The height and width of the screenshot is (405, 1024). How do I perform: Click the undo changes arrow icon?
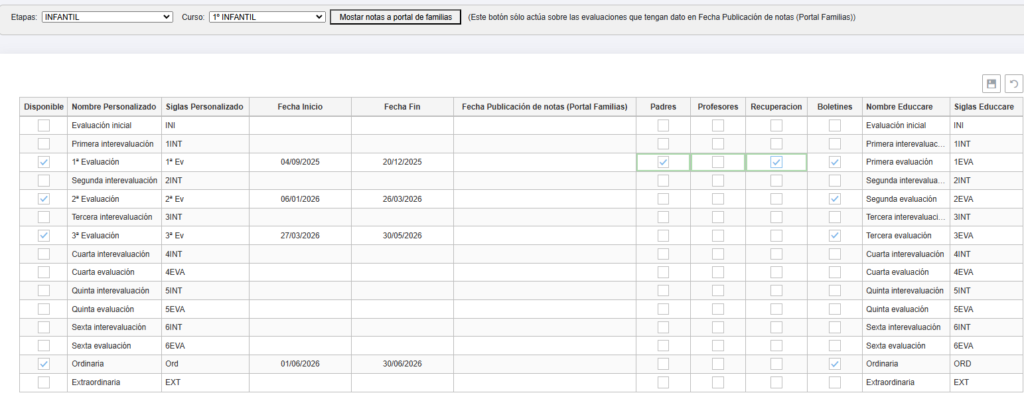1013,84
